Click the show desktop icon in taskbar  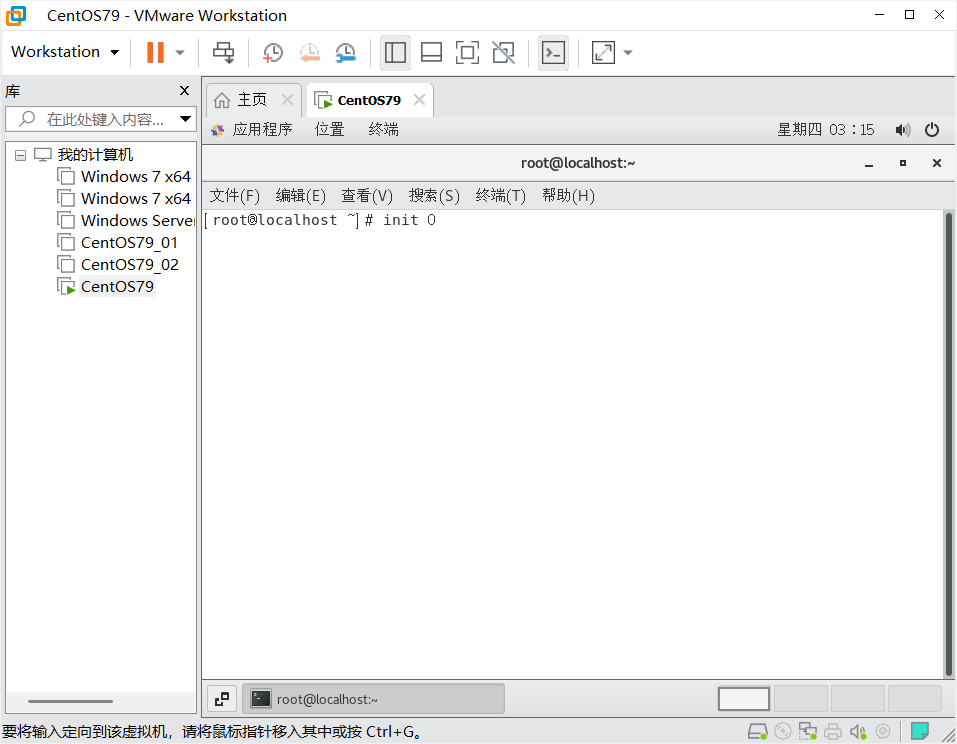222,699
